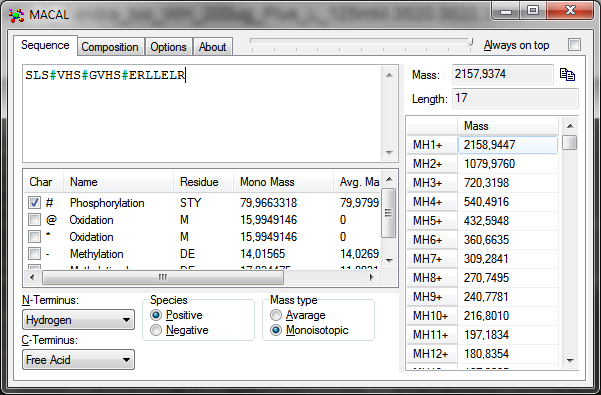The width and height of the screenshot is (601, 395).
Task: Click the Mass column header in charge table
Action: 508,126
